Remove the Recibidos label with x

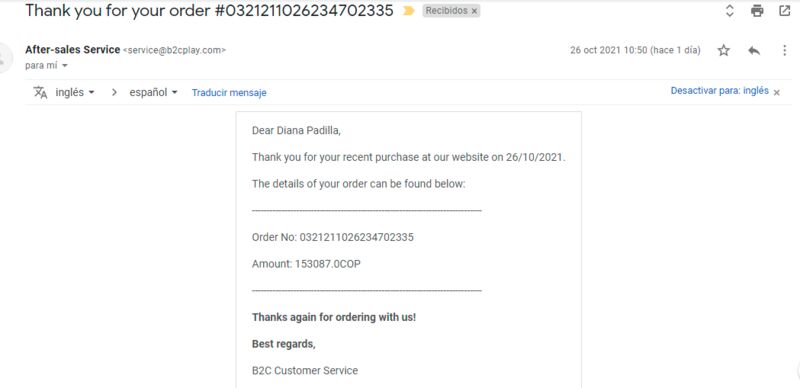coord(474,11)
